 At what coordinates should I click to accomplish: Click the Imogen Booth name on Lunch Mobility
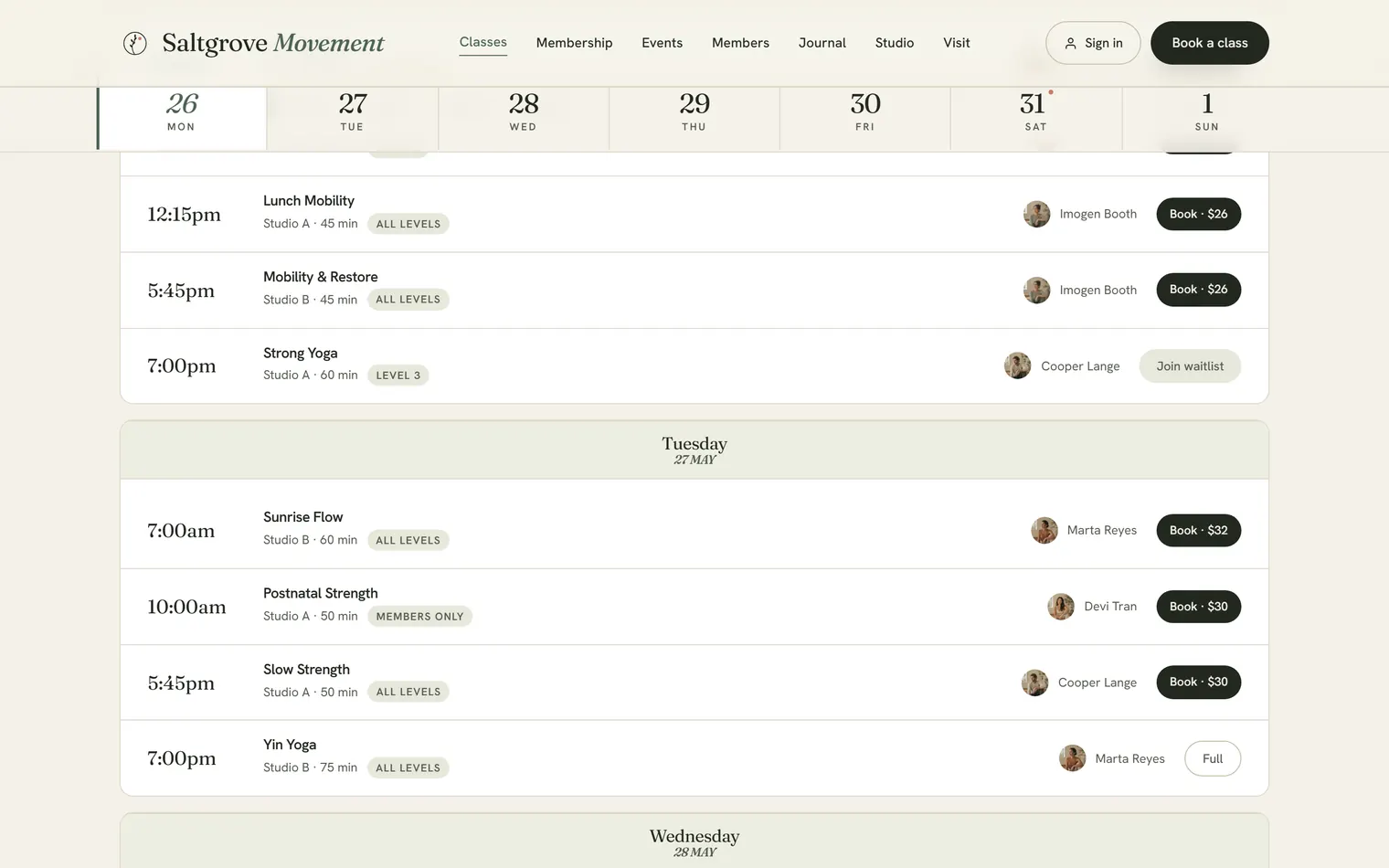[1098, 214]
